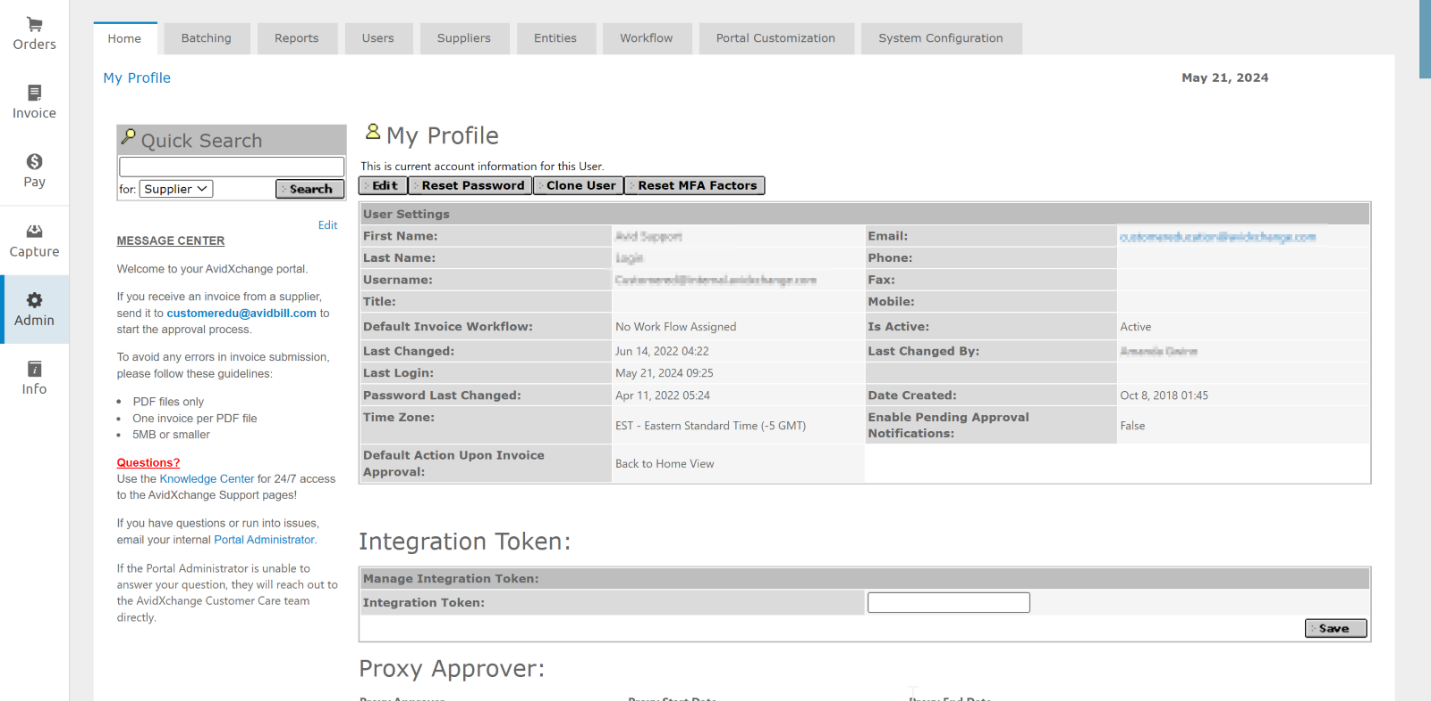Image resolution: width=1431 pixels, height=701 pixels.
Task: Open the customeredu@avidbill.com email link
Action: coord(242,313)
